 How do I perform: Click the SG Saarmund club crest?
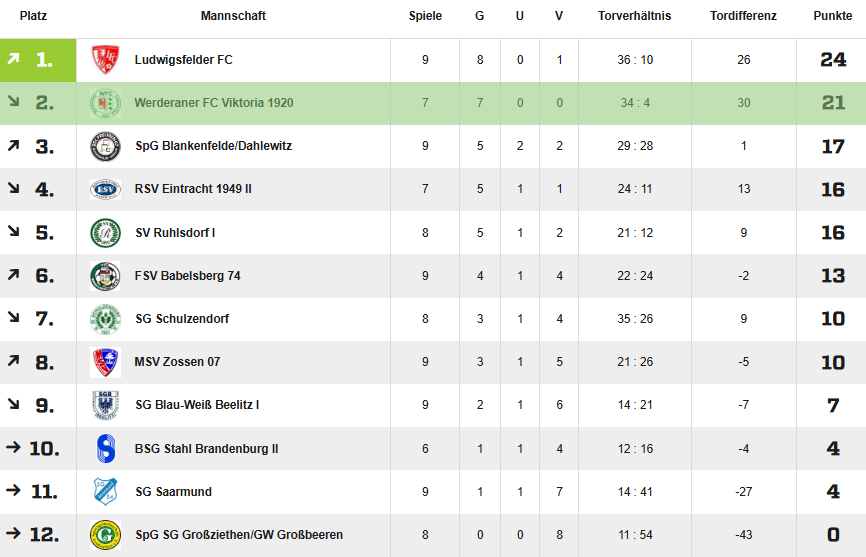105,492
